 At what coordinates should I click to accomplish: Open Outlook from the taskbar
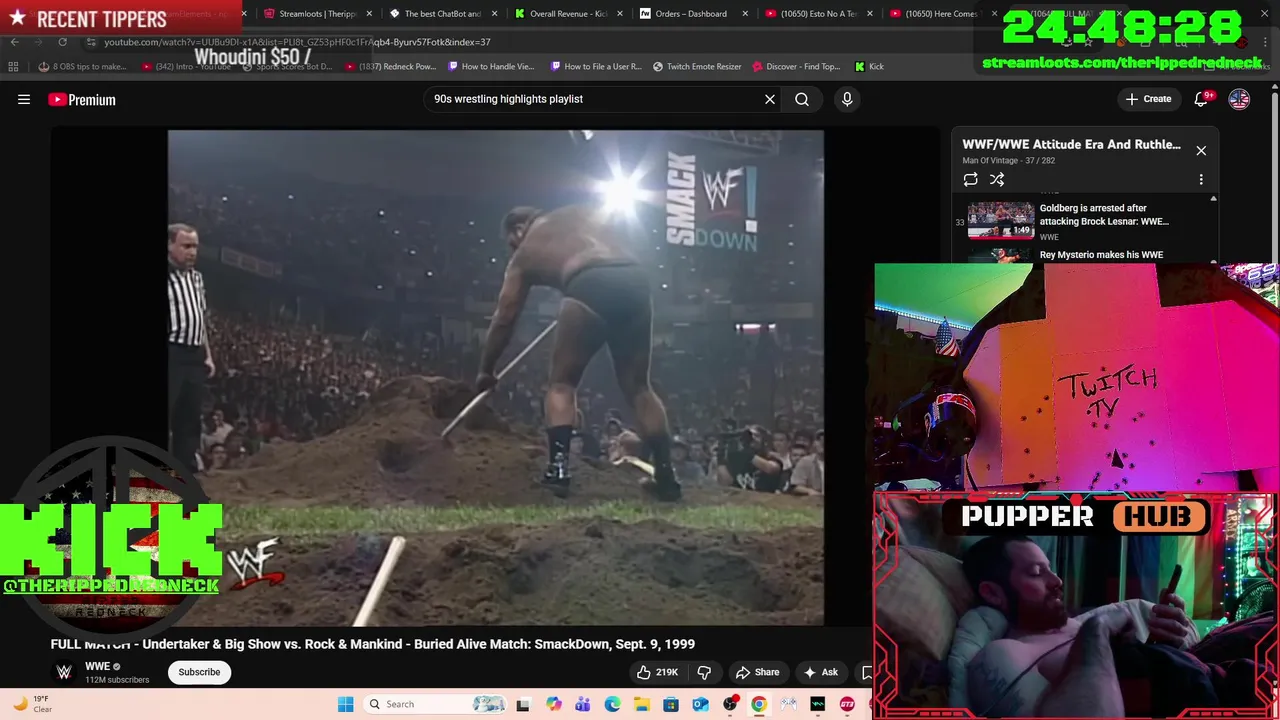tap(700, 704)
